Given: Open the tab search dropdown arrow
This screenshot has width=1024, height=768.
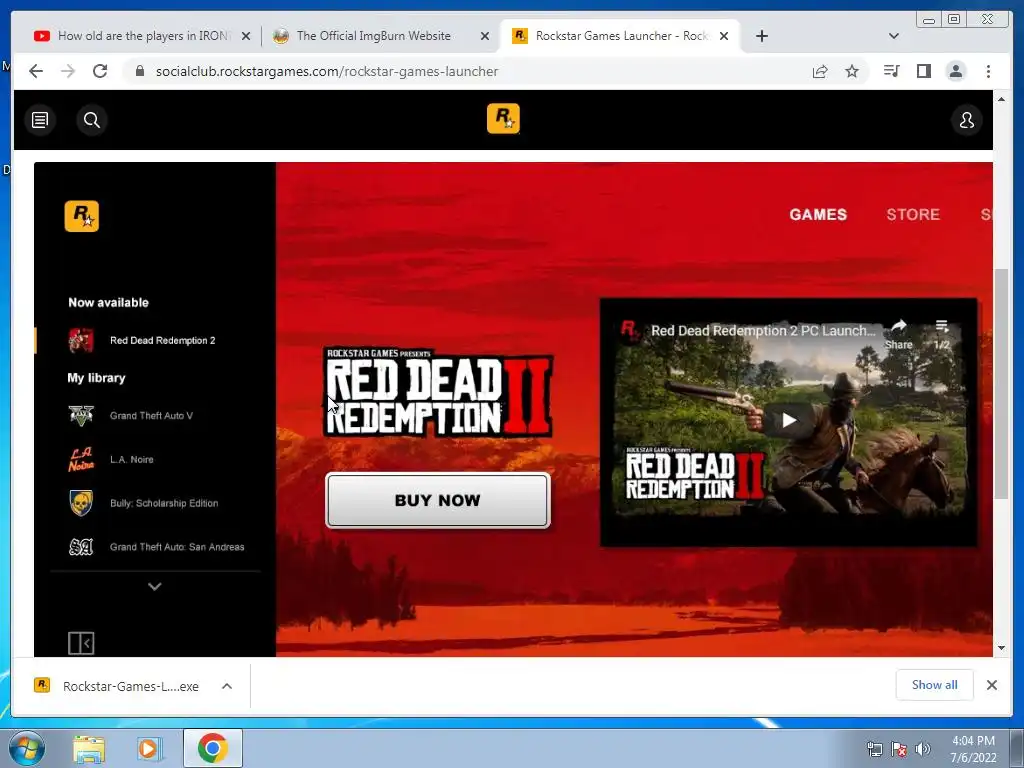Looking at the screenshot, I should pyautogui.click(x=894, y=36).
